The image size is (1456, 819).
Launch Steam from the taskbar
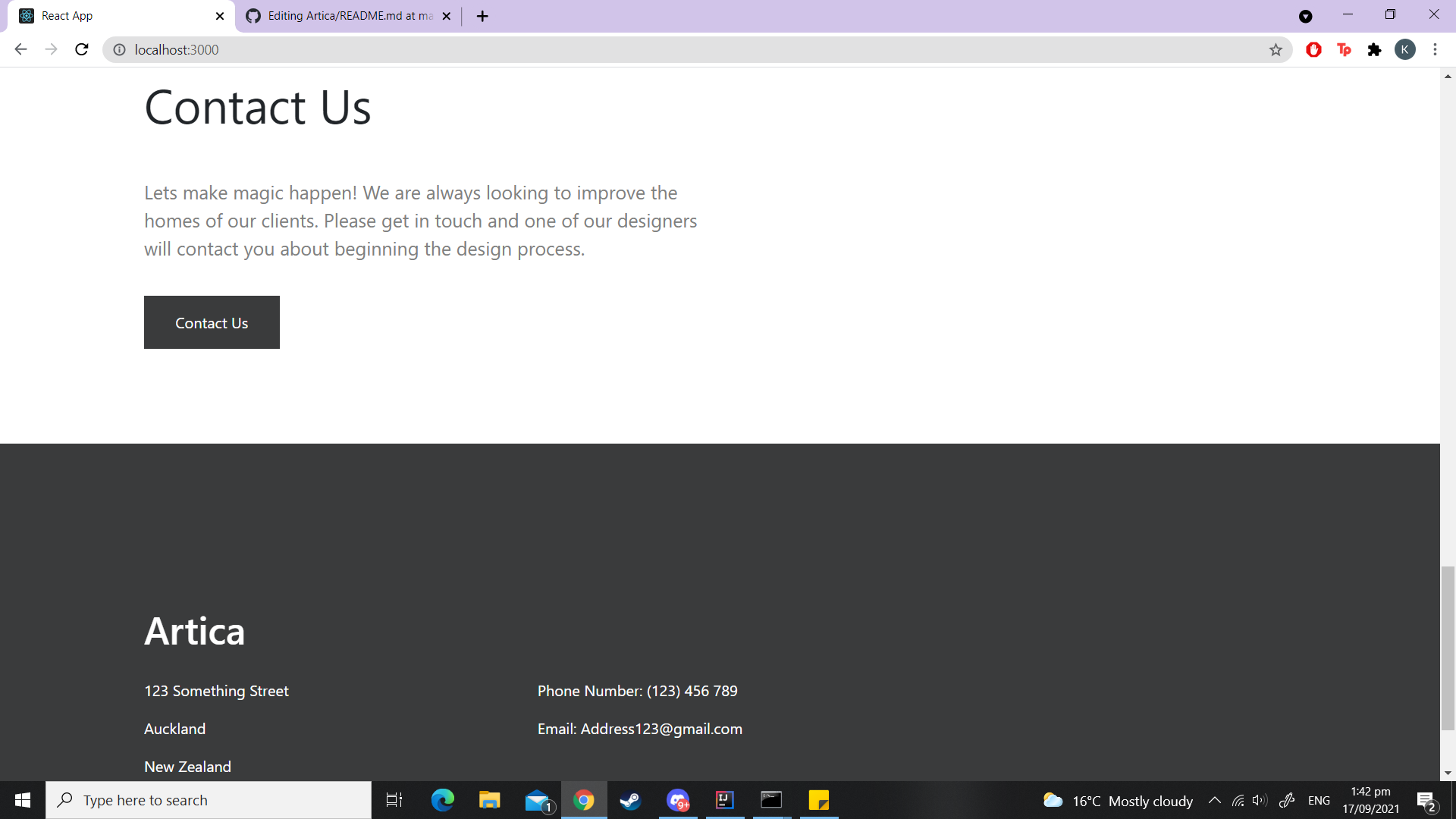click(631, 800)
